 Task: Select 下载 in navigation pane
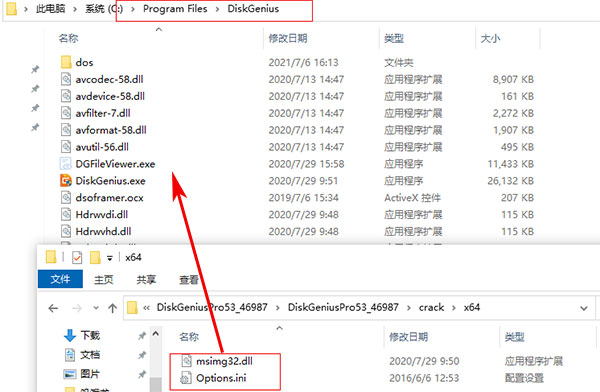click(90, 335)
